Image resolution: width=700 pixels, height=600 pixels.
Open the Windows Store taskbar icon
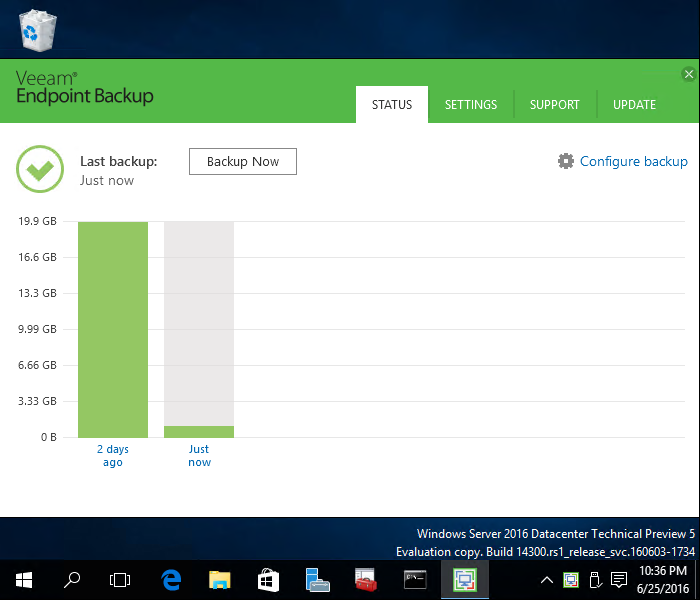pyautogui.click(x=268, y=580)
